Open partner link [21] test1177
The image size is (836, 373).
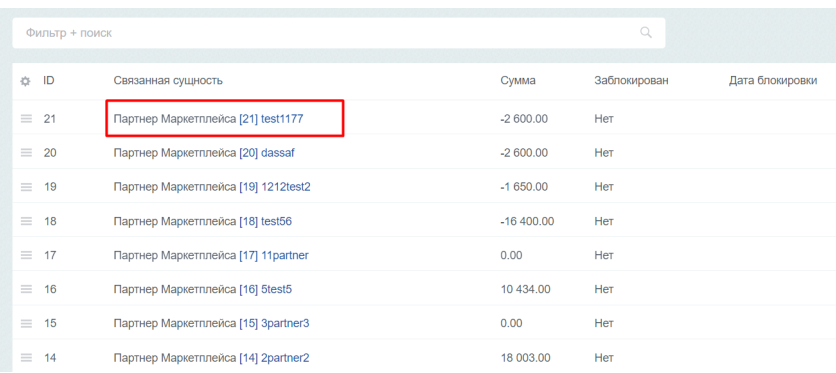[271, 119]
